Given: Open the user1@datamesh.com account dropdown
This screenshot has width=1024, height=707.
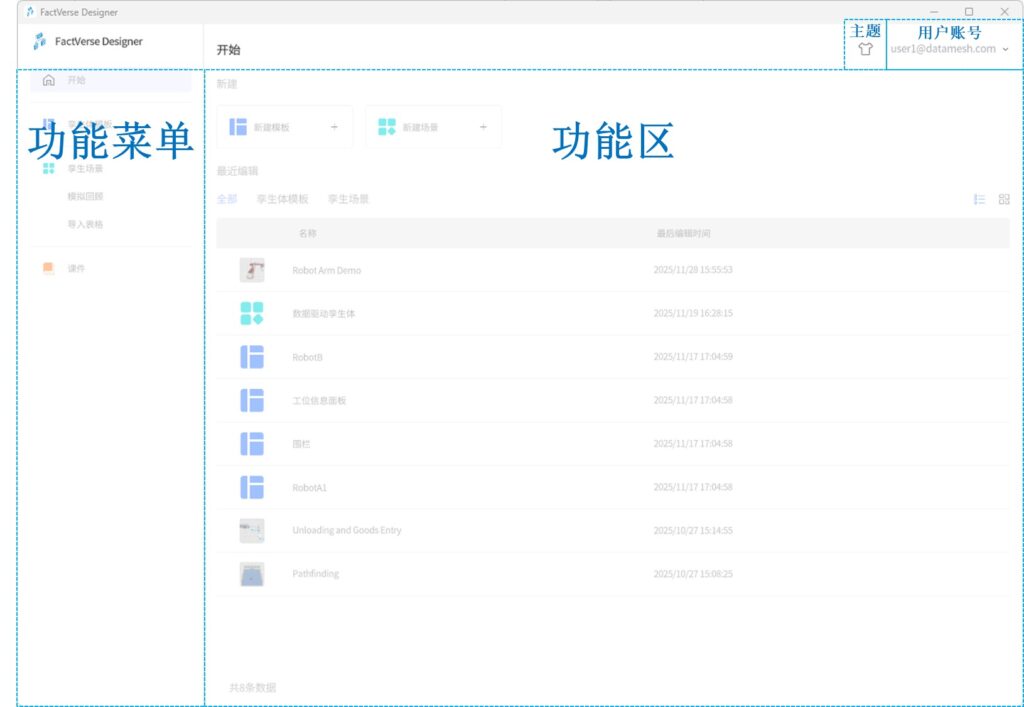Looking at the screenshot, I should (949, 49).
